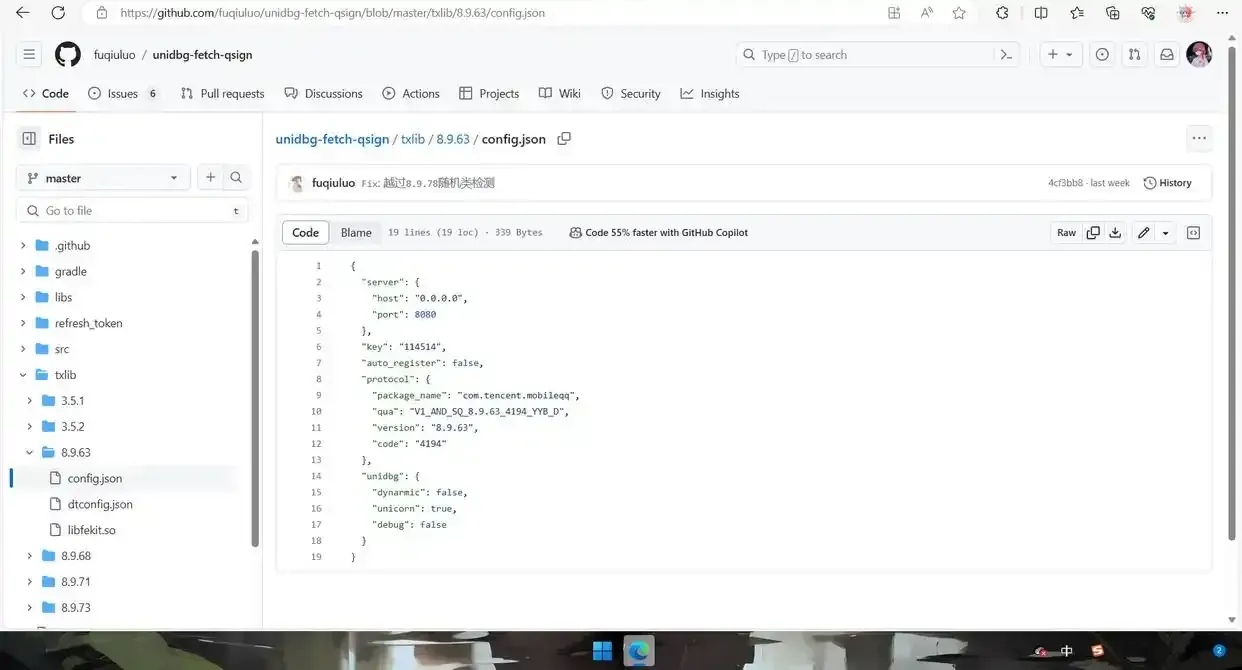Open the Issues tab

(122, 94)
